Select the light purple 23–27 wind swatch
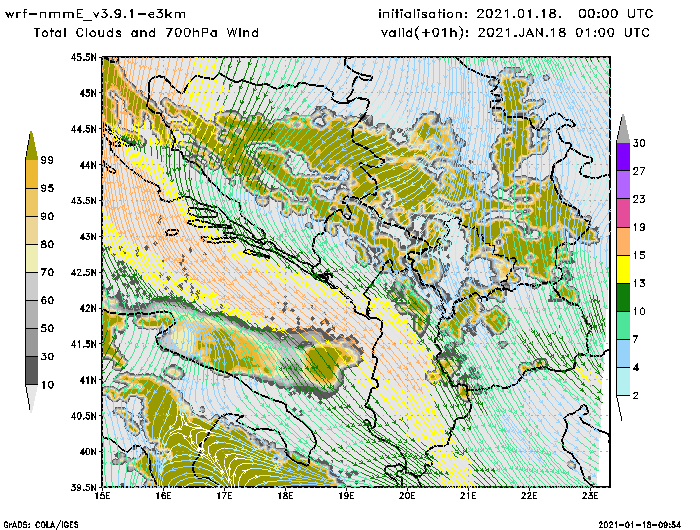This screenshot has width=700, height=530. tap(623, 184)
